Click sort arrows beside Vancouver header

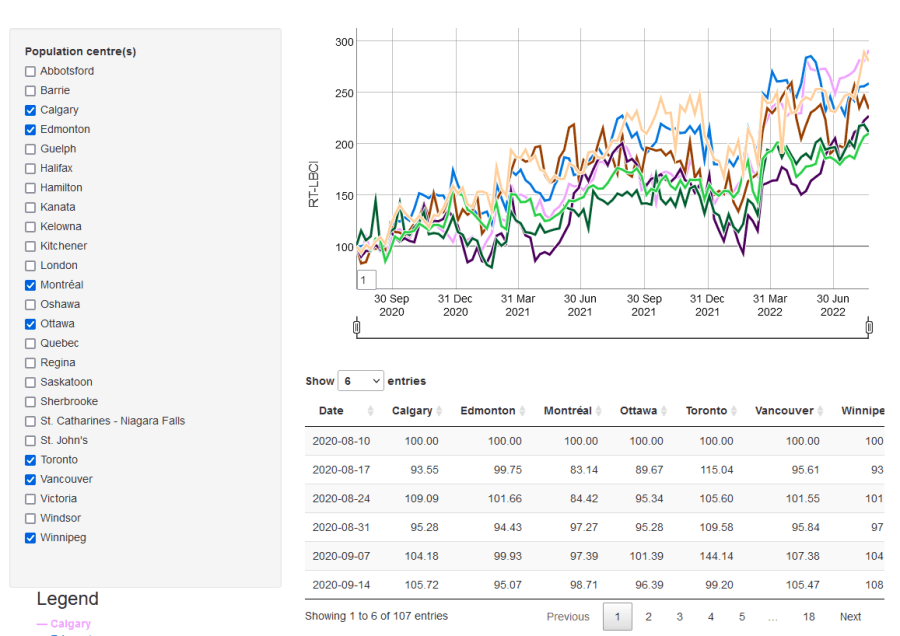click(822, 411)
